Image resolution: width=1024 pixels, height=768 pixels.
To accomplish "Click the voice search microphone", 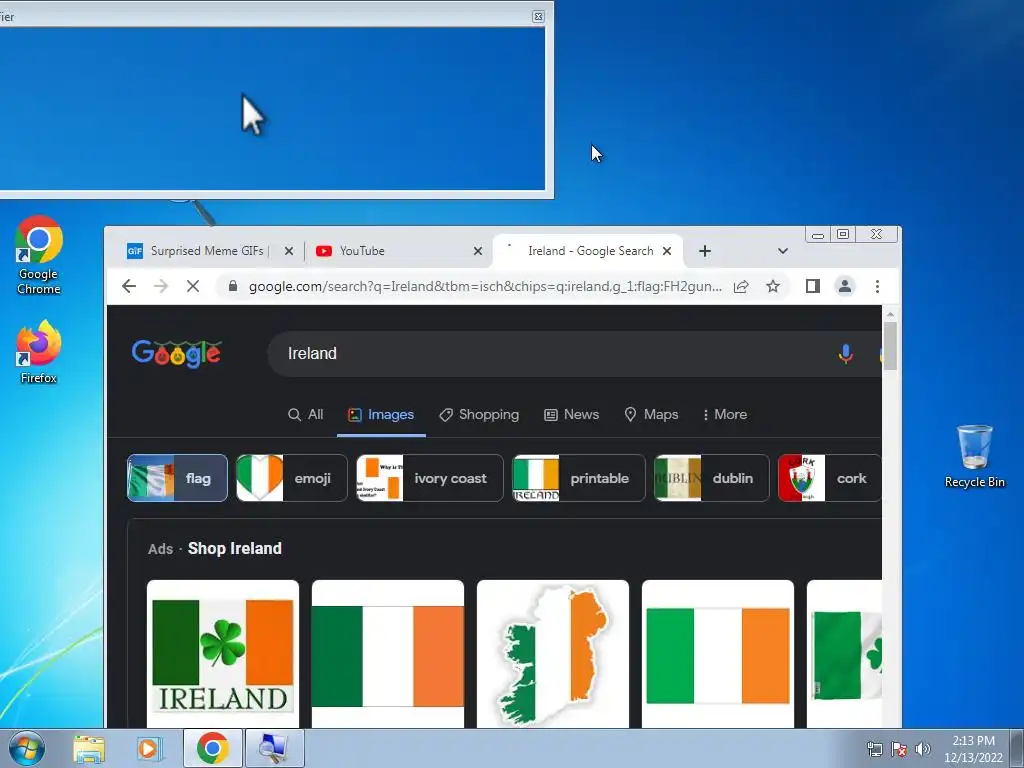I will [x=845, y=353].
